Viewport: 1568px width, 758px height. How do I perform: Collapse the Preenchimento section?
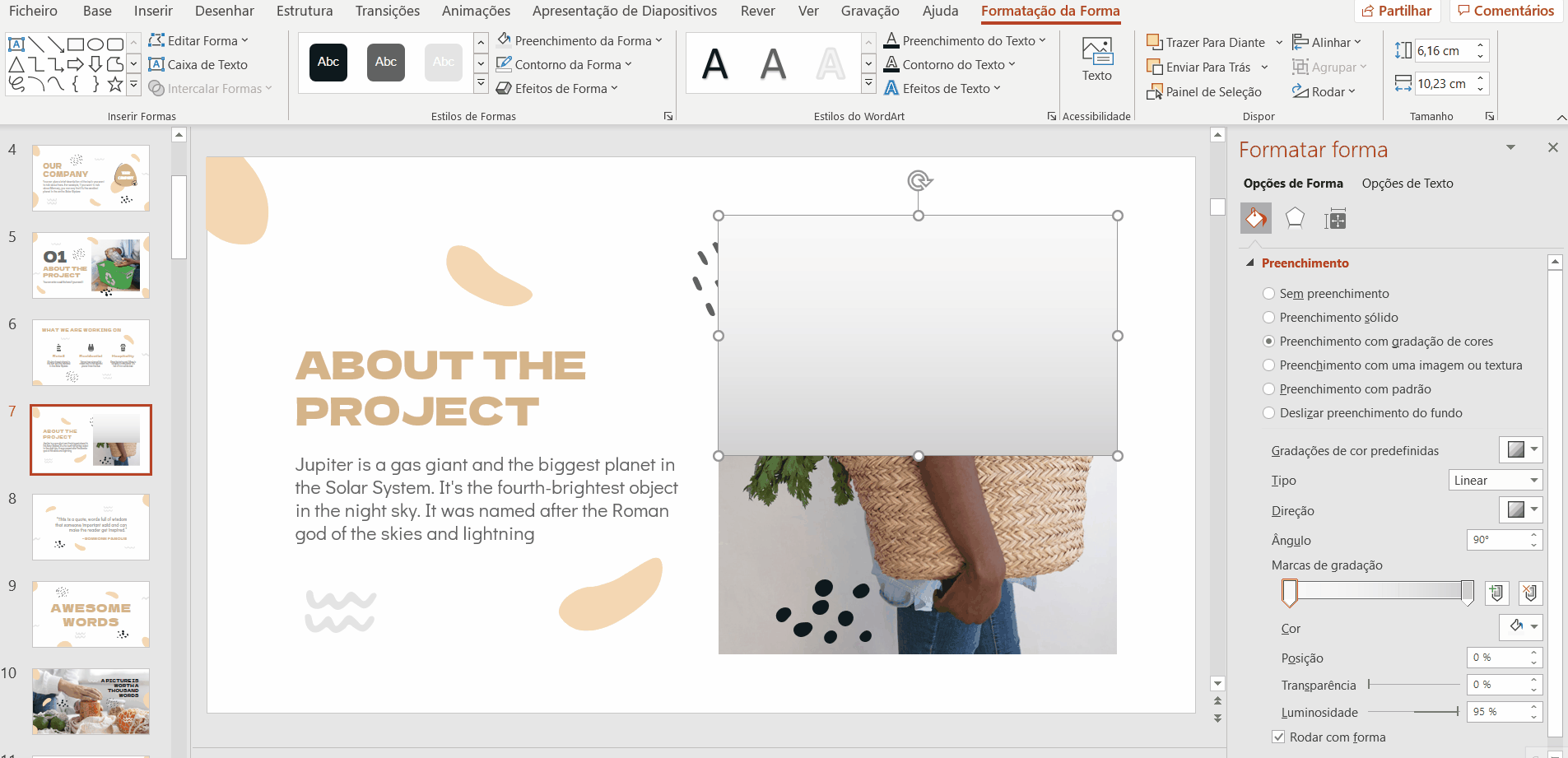(x=1250, y=263)
